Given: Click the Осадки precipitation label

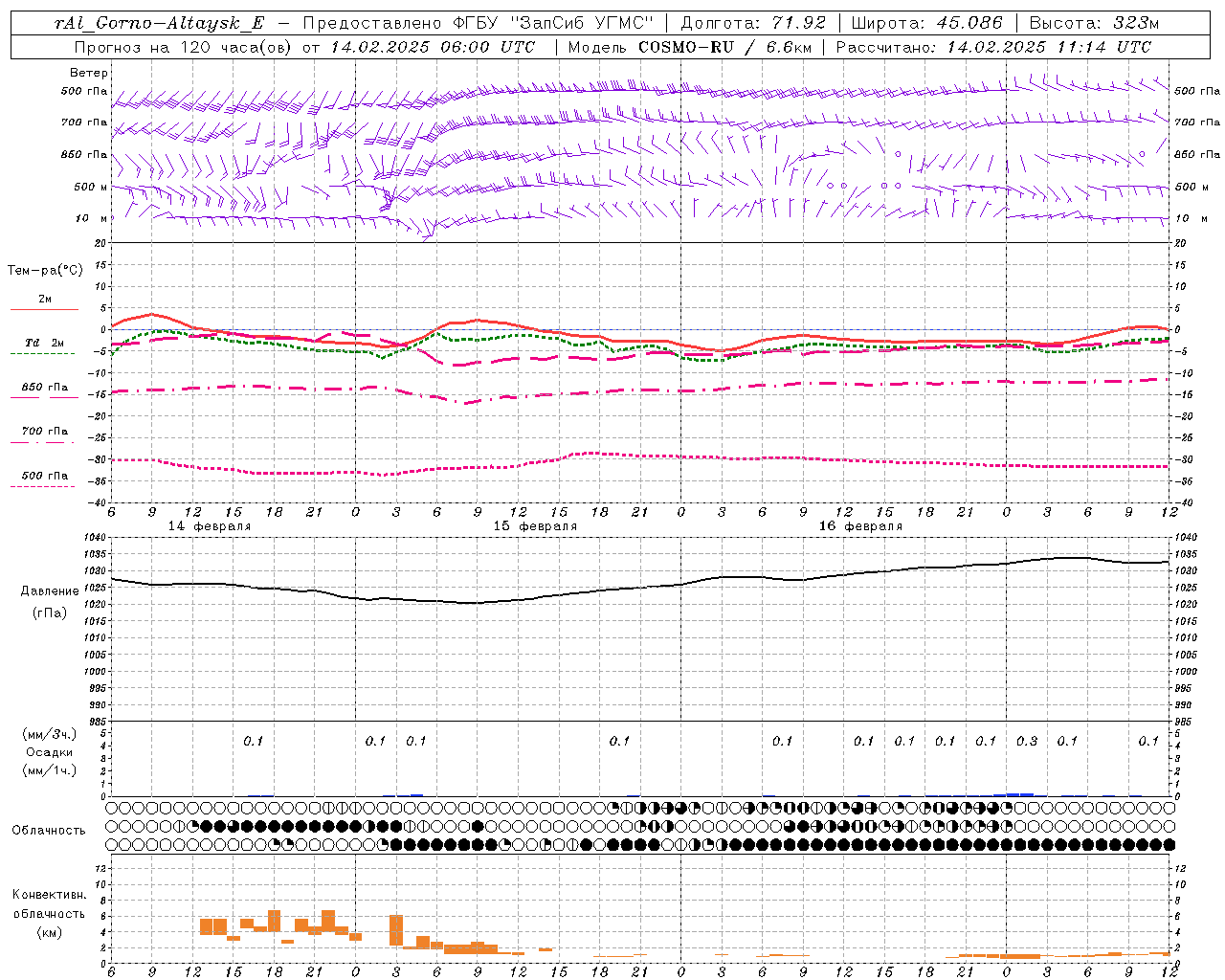Looking at the screenshot, I should (50, 752).
